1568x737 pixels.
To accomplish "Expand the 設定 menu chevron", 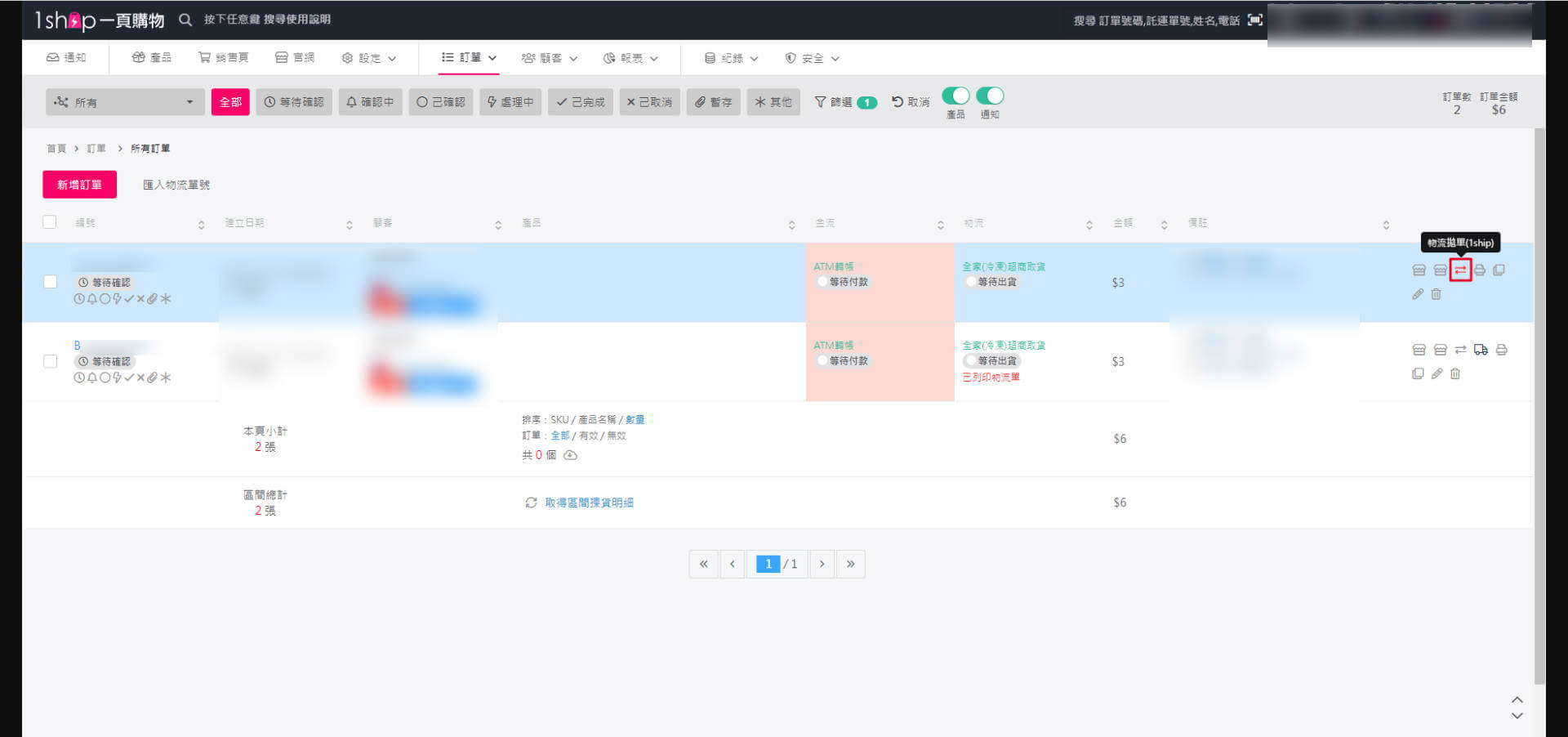I will pyautogui.click(x=390, y=58).
